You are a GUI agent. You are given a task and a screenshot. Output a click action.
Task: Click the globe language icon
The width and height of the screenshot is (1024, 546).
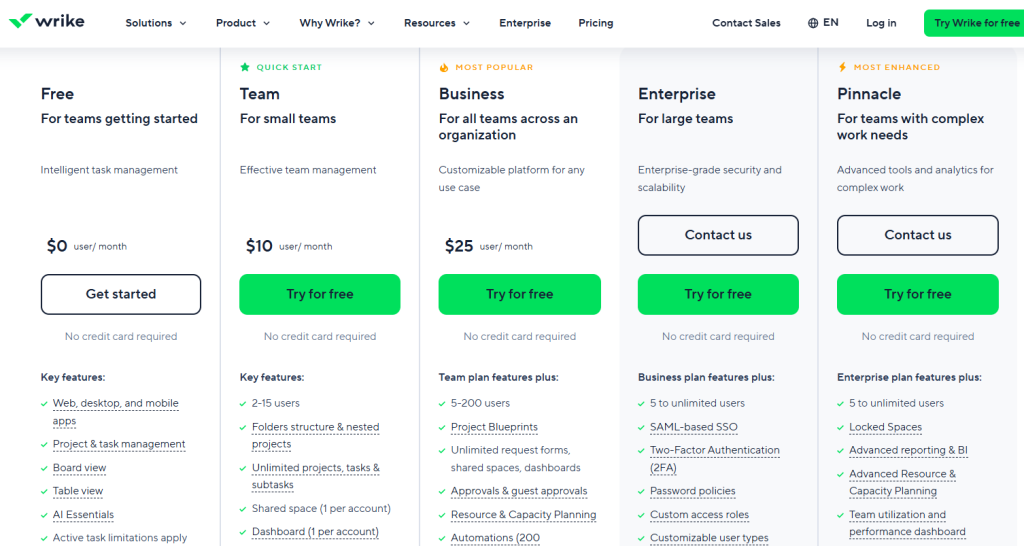[813, 23]
